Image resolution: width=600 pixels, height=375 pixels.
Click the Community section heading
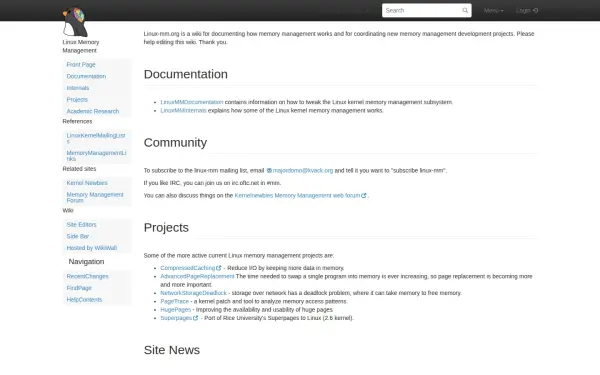[175, 143]
